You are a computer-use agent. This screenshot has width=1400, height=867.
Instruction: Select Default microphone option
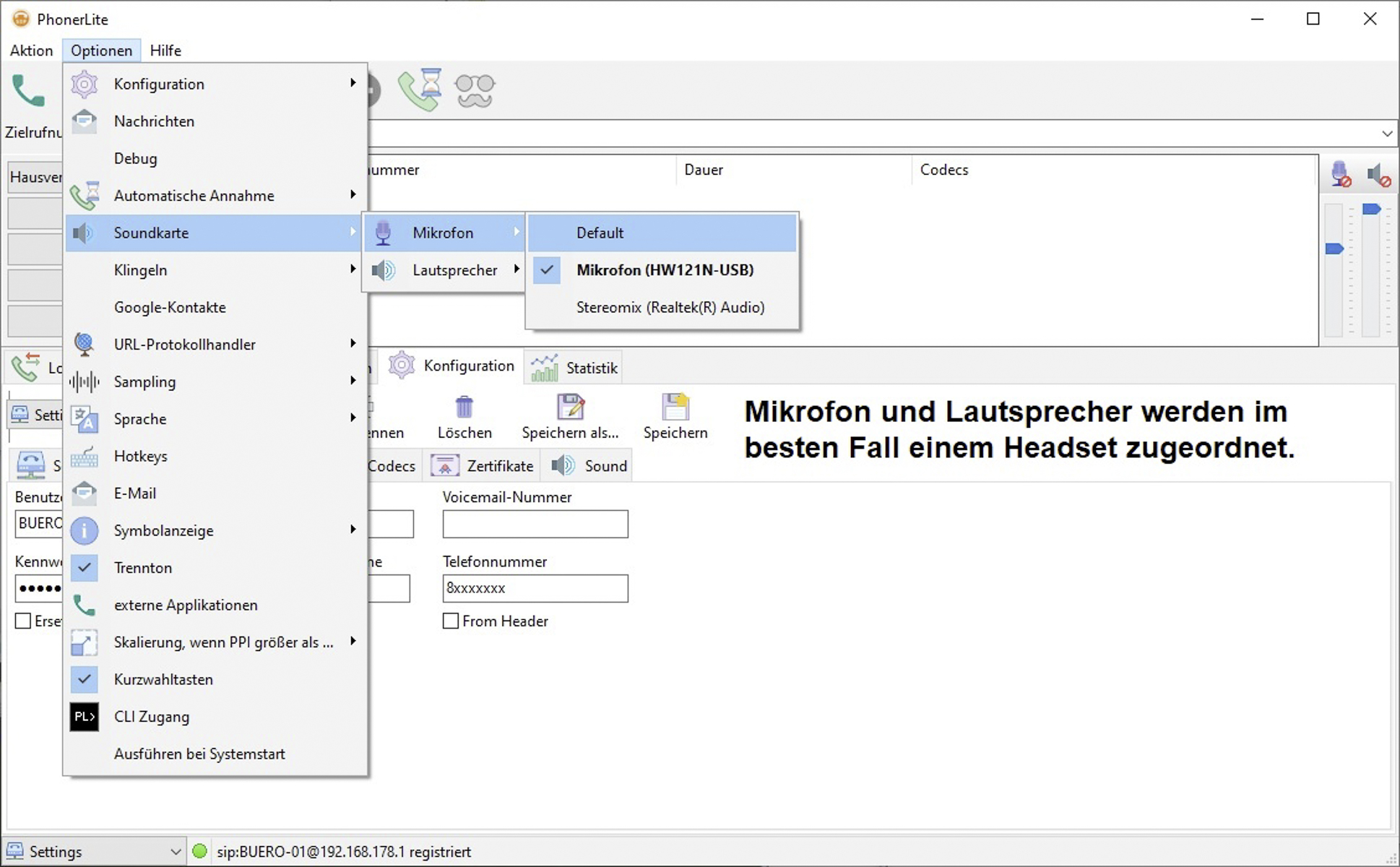click(x=662, y=233)
